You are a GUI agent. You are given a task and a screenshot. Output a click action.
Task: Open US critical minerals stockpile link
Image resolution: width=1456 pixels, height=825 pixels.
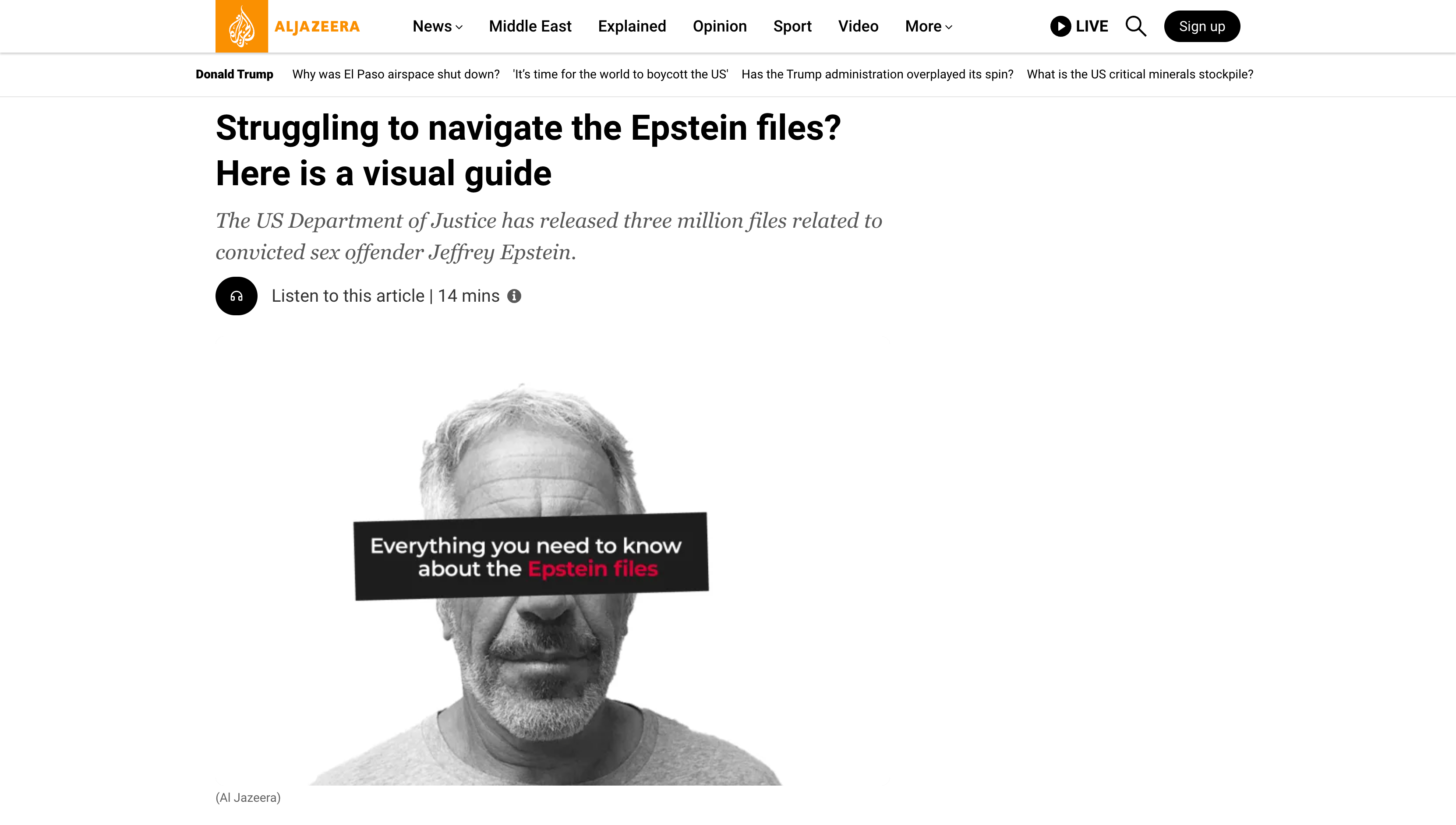point(1140,74)
